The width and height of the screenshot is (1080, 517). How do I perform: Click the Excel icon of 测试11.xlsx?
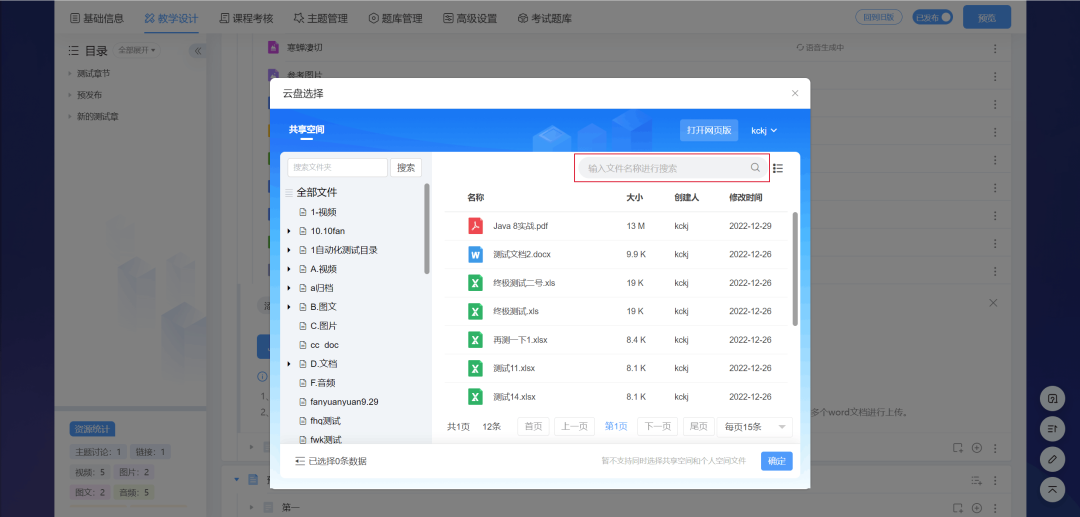click(475, 368)
